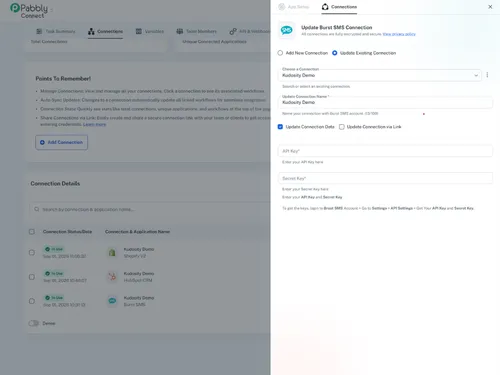
Task: Select the Burst SMS connection row checkbox
Action: (32, 301)
